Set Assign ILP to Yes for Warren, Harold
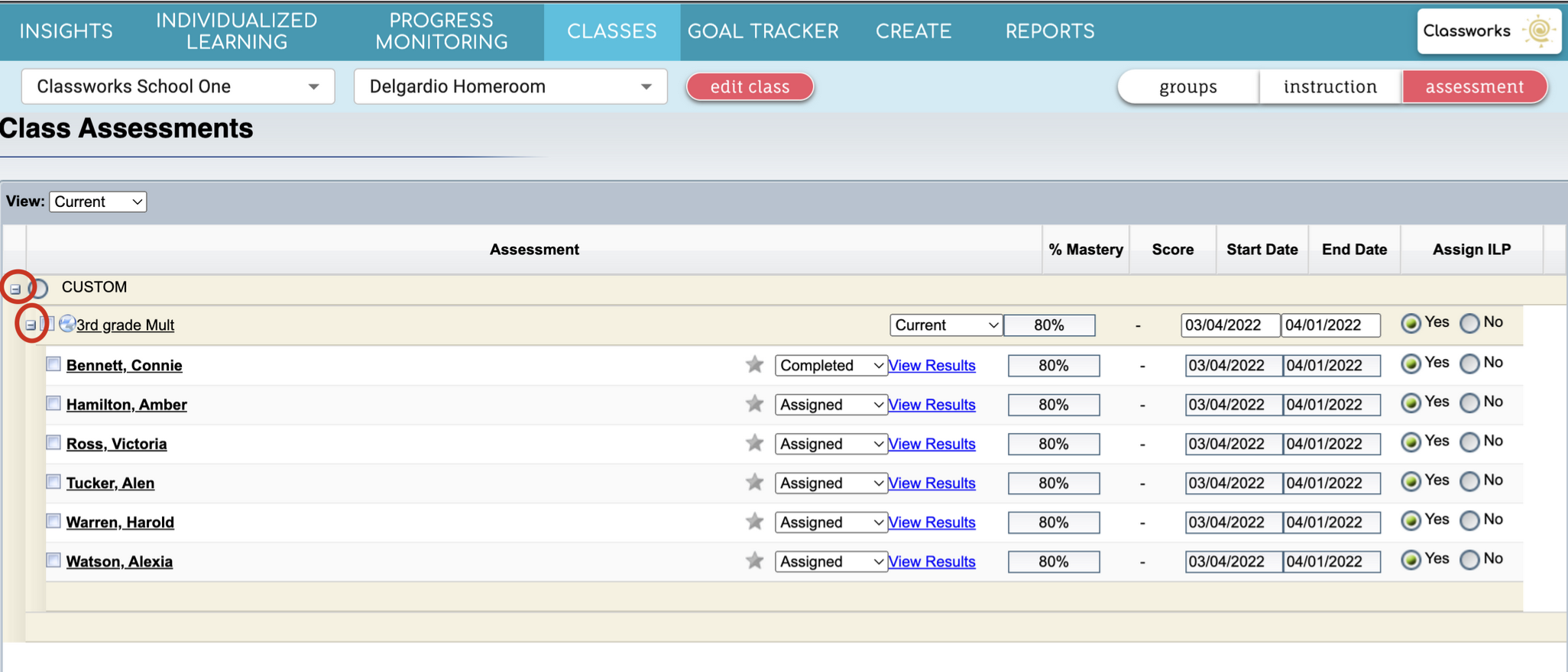This screenshot has width=1568, height=672. [x=1411, y=520]
